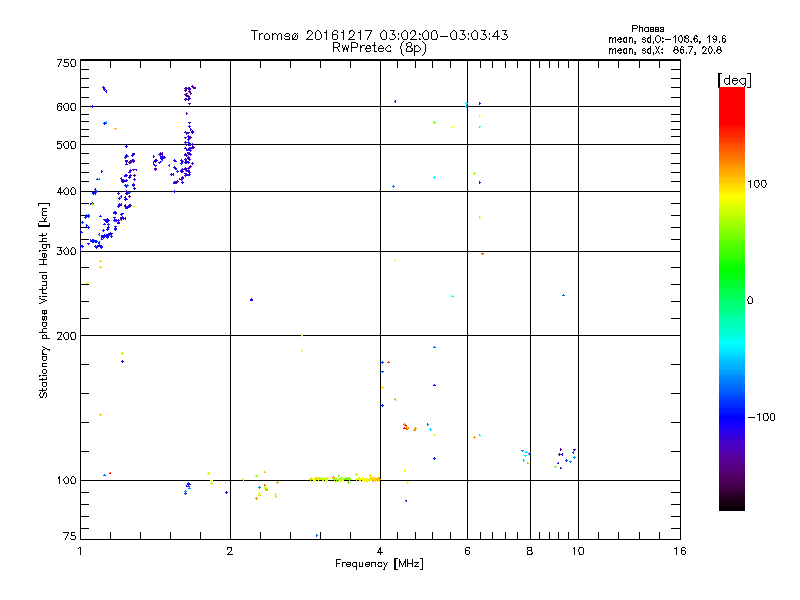Click the 'Phases' header label
Viewport: 800px width, 600px height.
[647, 29]
